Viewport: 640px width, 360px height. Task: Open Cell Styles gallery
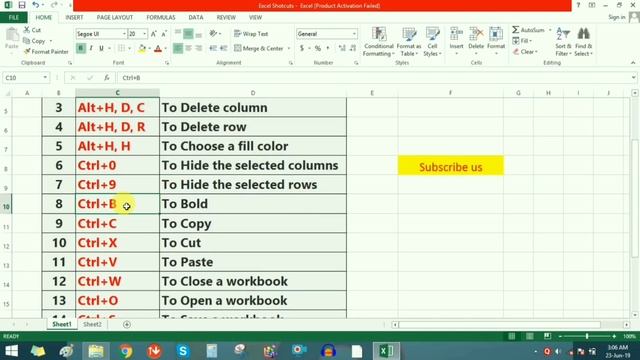[x=432, y=41]
